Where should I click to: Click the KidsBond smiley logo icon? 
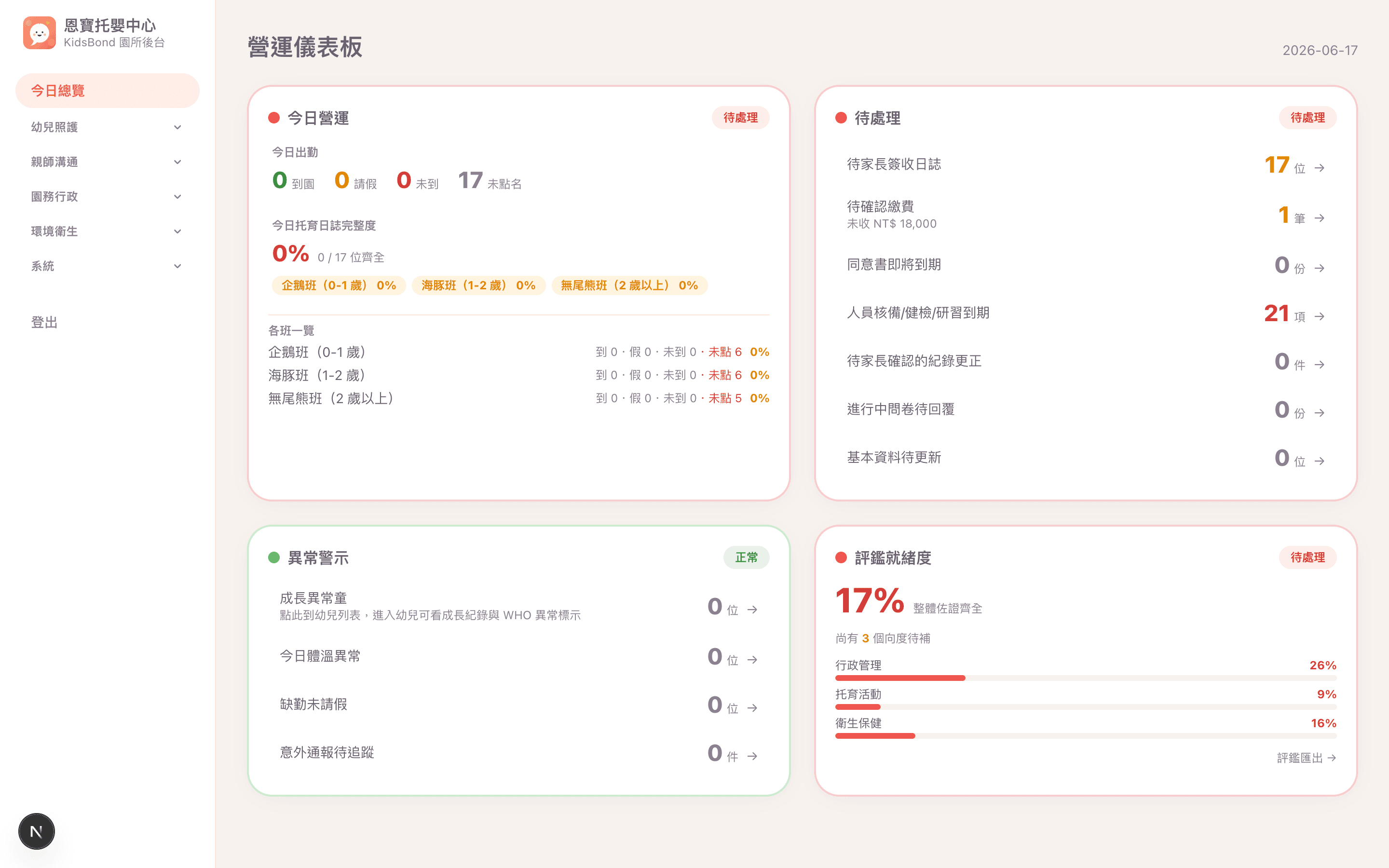point(39,33)
